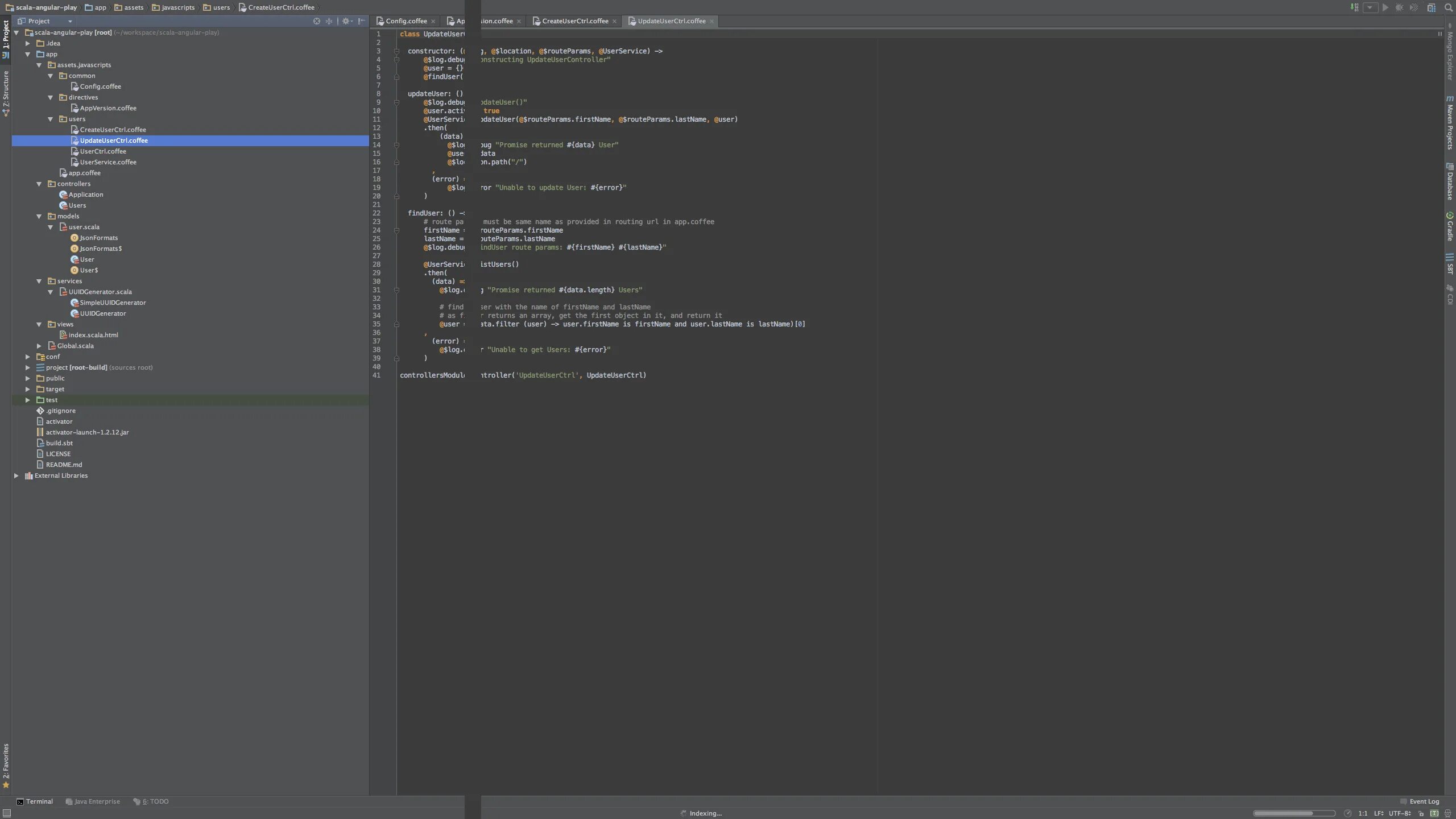
Task: Toggle the file read-only lock icon
Action: coord(1421,813)
